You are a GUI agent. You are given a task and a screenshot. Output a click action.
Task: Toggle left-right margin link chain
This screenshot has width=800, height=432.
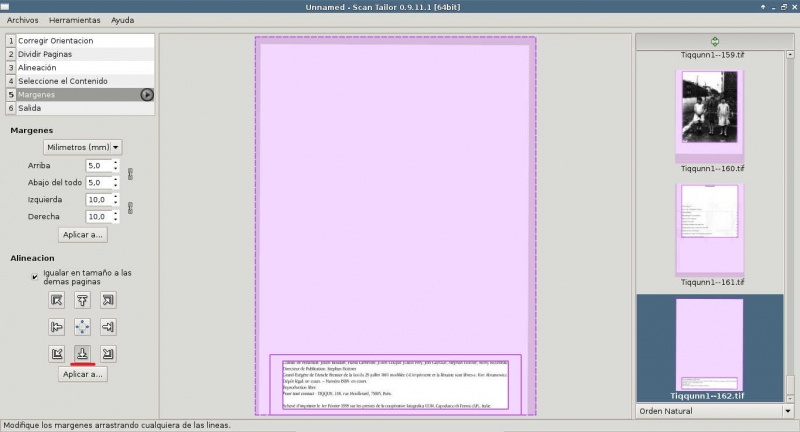click(x=130, y=208)
